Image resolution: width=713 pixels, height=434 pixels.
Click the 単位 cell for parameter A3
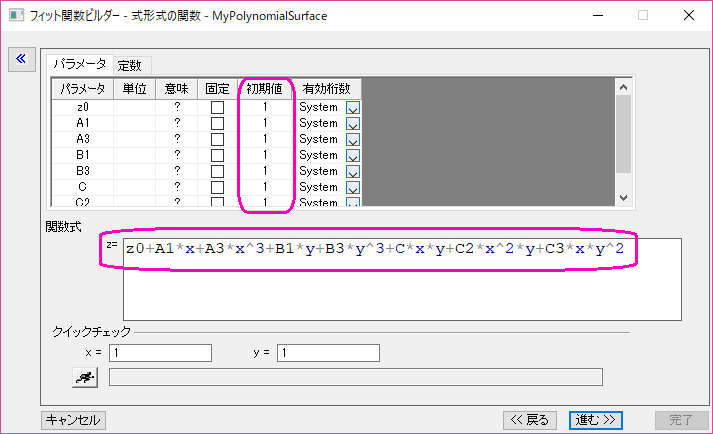click(x=135, y=139)
